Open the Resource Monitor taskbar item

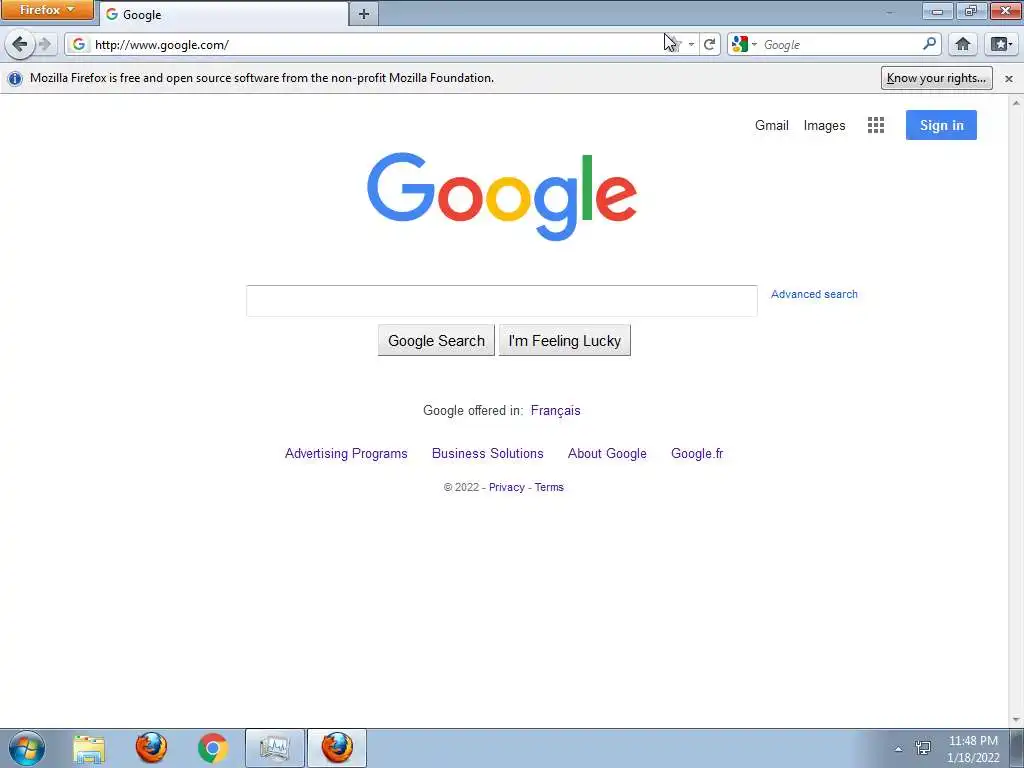coord(274,748)
